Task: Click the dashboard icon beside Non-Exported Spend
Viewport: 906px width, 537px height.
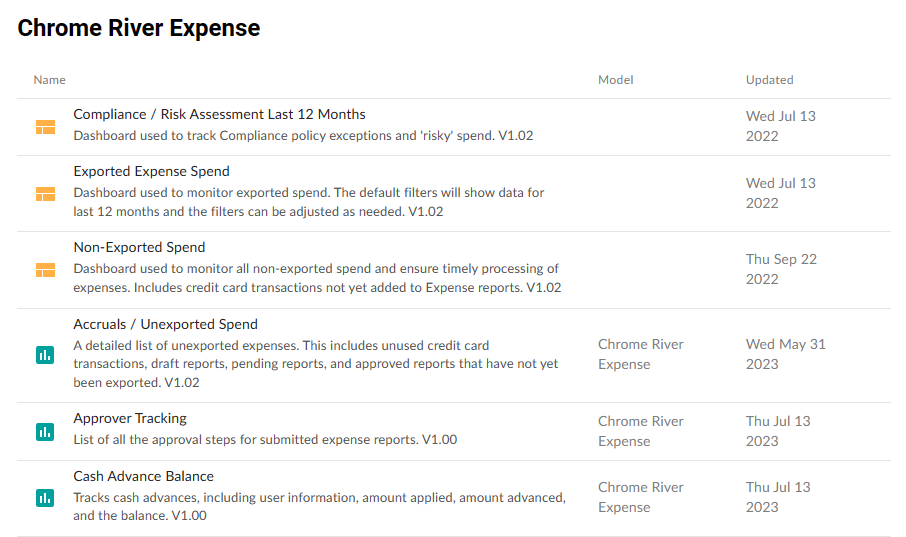Action: click(45, 270)
